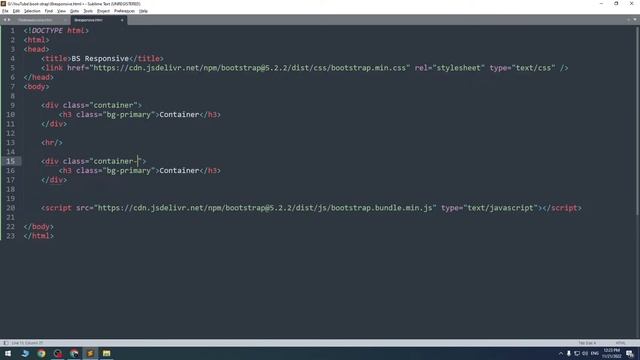Screen dimensions: 640x360
Task: Open the Goto menu
Action: click(75, 11)
